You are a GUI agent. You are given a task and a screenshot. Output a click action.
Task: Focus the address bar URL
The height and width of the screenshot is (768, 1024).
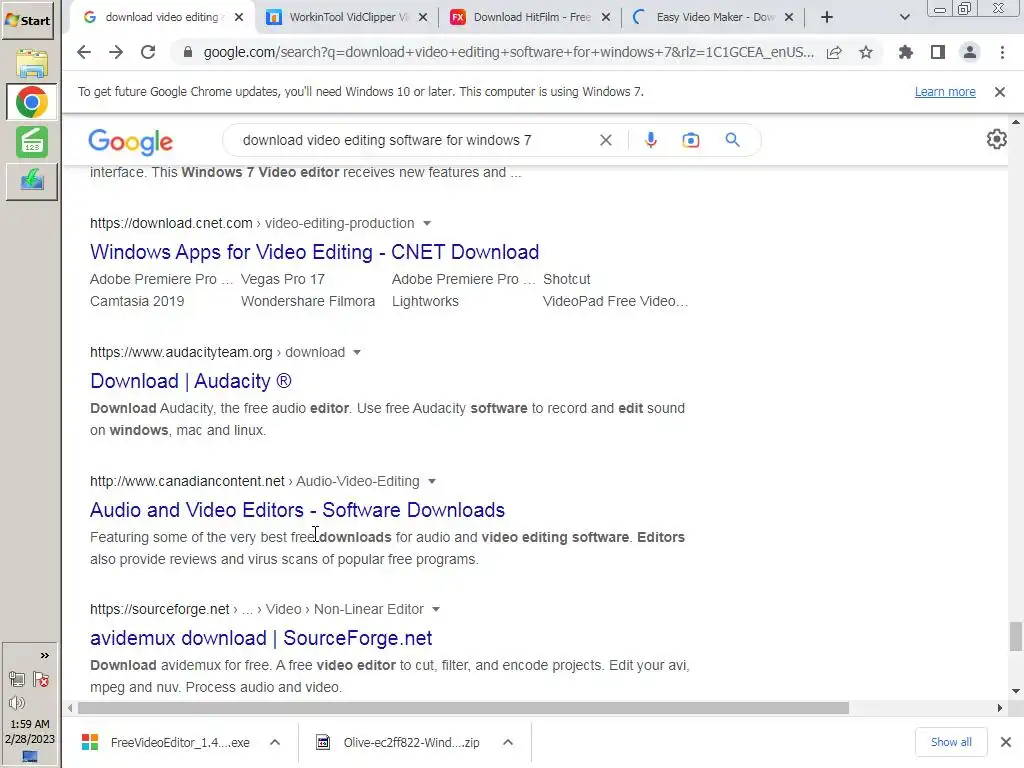coord(509,52)
